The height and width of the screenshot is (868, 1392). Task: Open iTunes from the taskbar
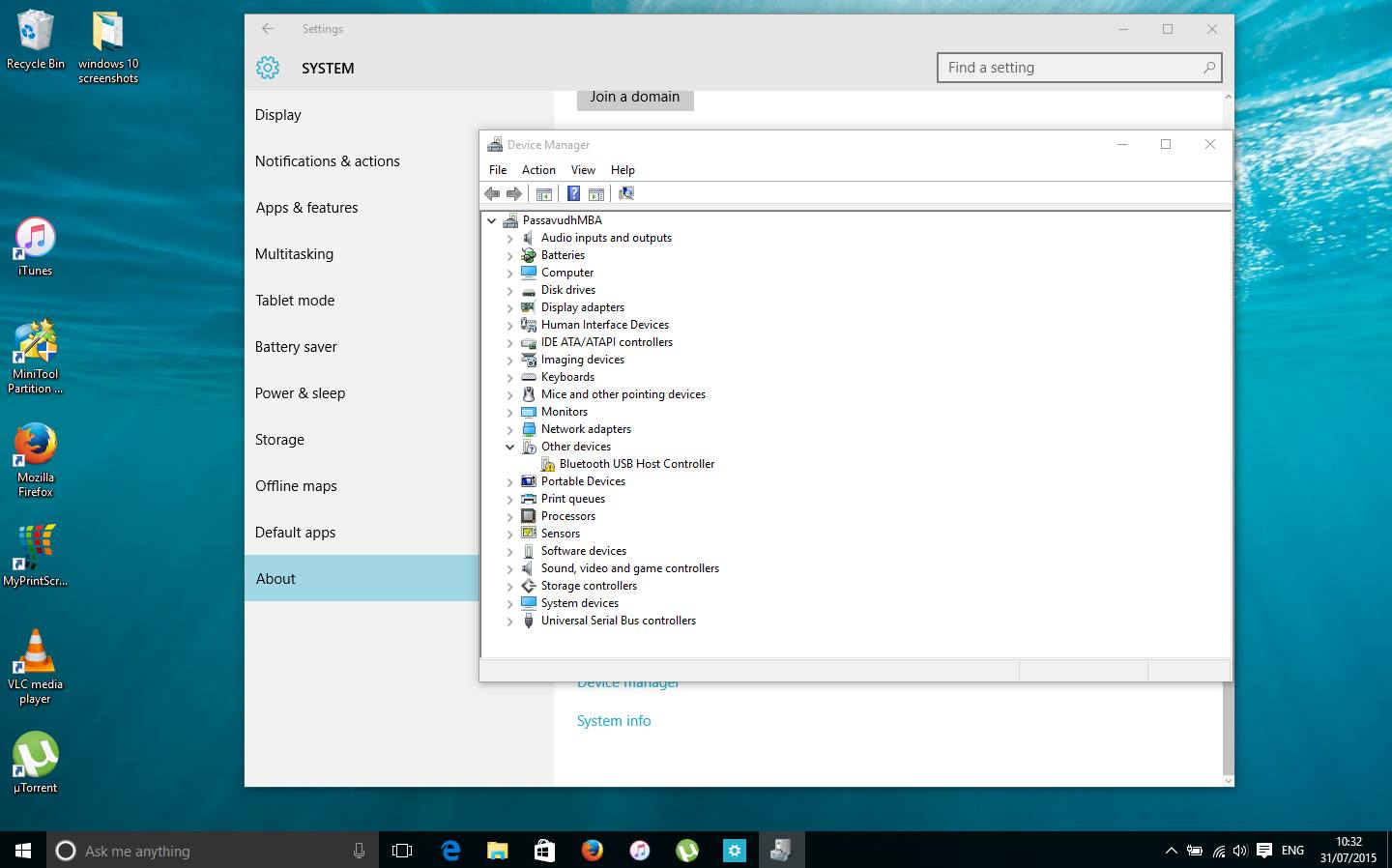click(x=639, y=851)
